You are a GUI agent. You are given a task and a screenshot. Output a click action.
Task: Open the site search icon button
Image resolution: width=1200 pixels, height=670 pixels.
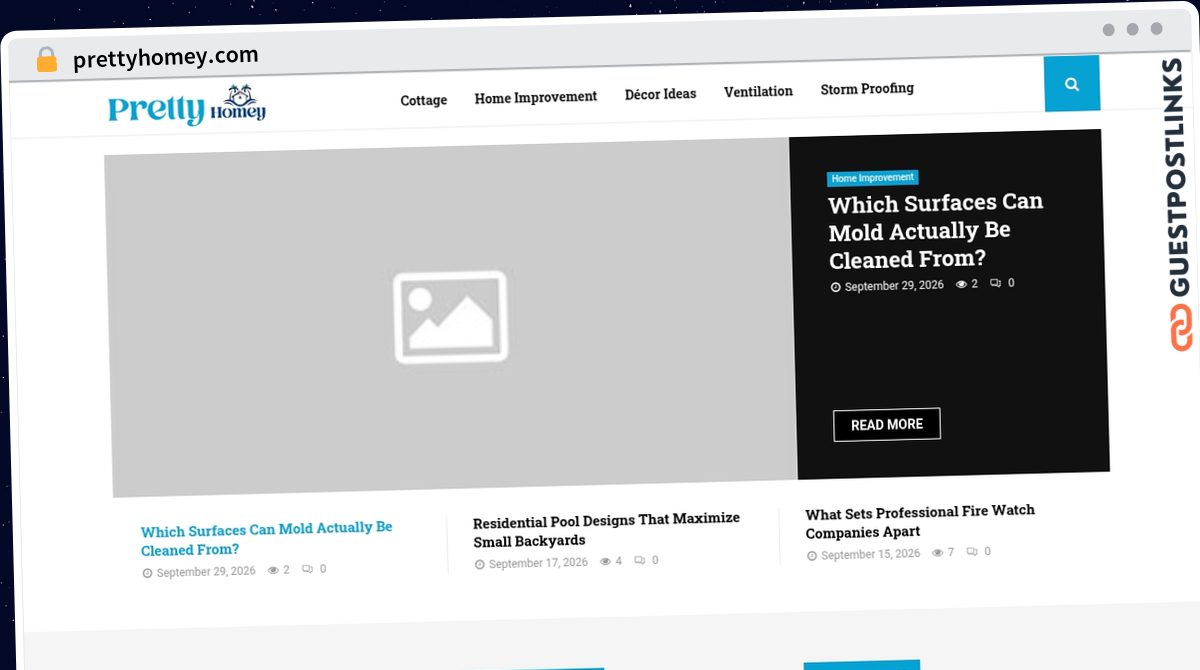click(x=1072, y=84)
